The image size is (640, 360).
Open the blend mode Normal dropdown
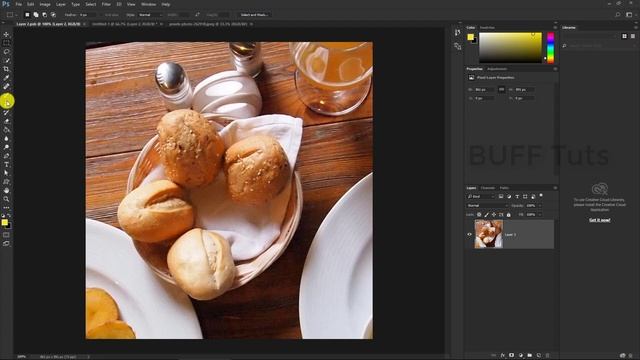click(x=487, y=206)
